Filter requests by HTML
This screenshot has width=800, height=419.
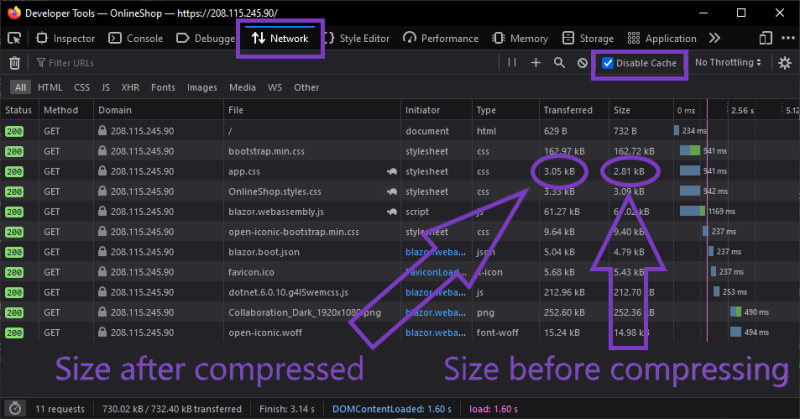coord(50,87)
